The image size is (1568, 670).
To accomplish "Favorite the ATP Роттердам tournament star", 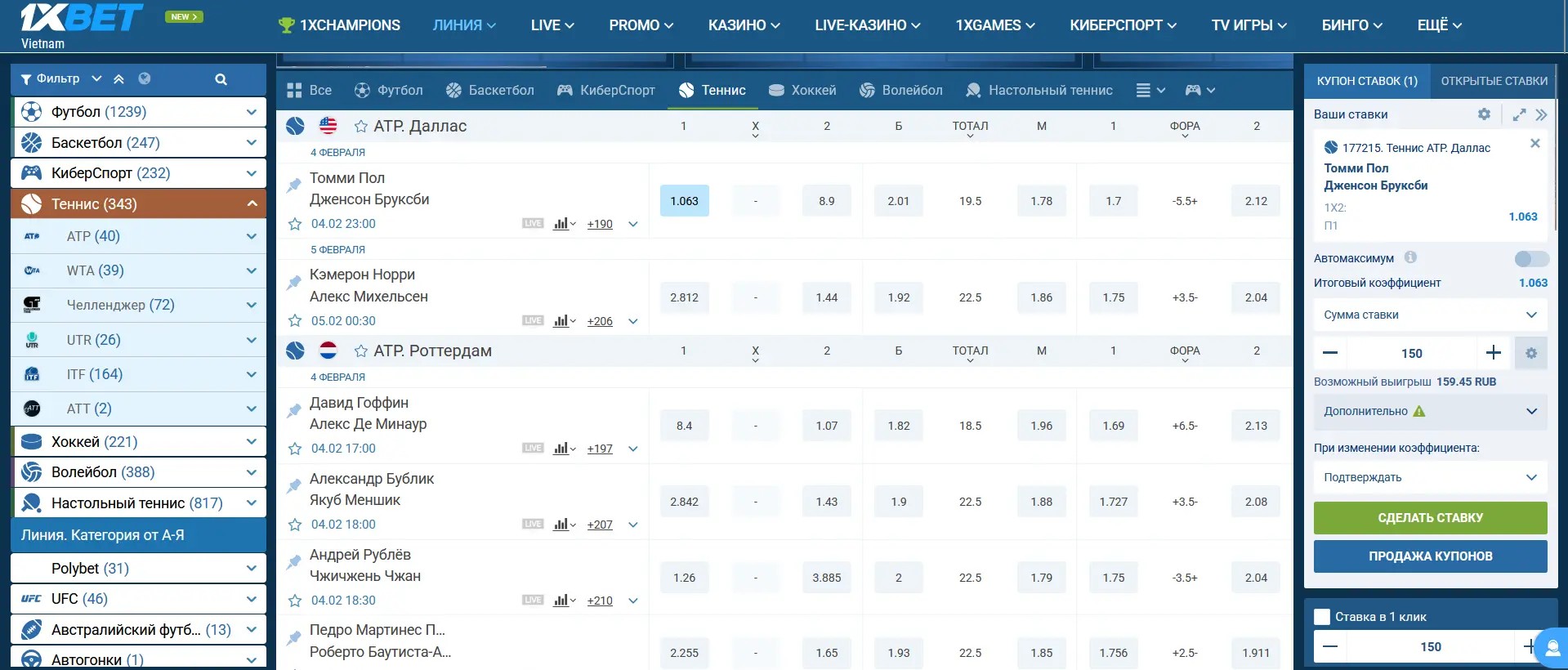I will tap(360, 351).
